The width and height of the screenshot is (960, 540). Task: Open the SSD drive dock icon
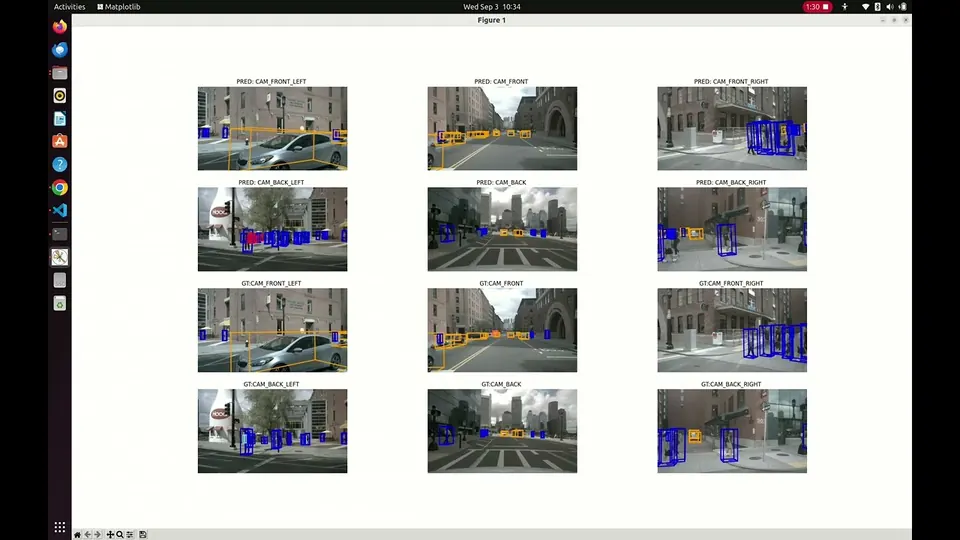pyautogui.click(x=59, y=280)
